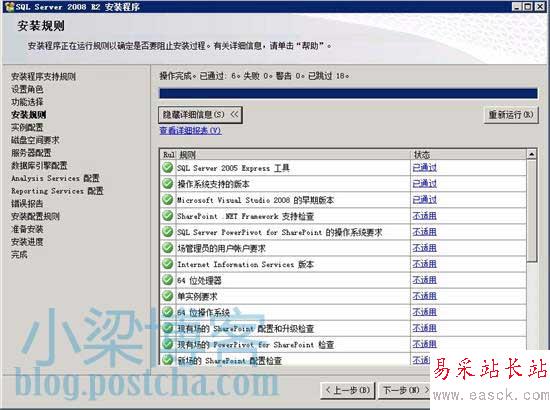Click the rules list scrollbar thumb
The height and width of the screenshot is (410, 550).
click(x=532, y=210)
